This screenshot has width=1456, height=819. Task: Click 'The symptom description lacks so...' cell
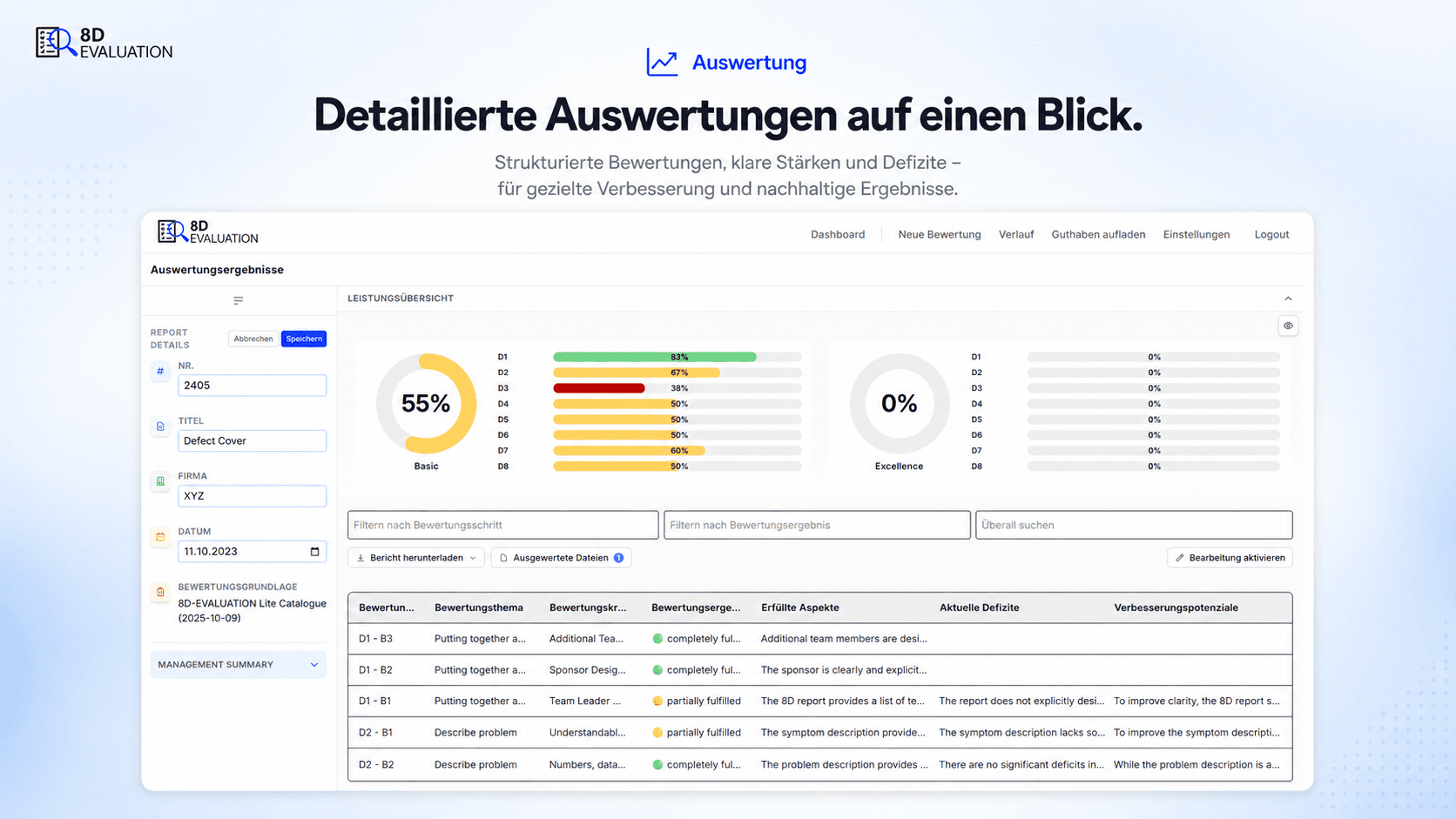[1022, 733]
